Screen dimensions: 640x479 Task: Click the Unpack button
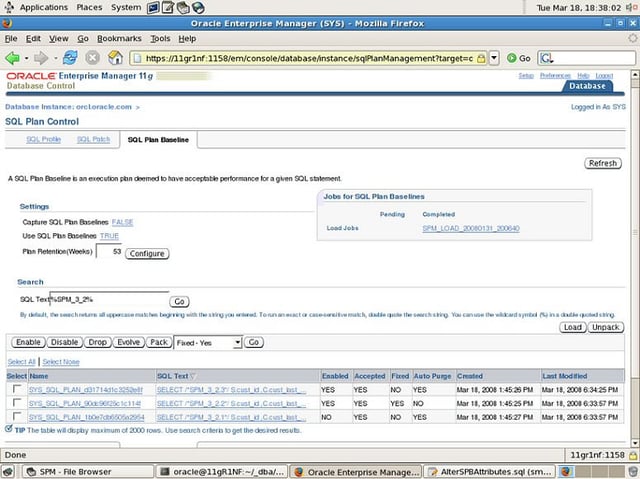point(606,327)
